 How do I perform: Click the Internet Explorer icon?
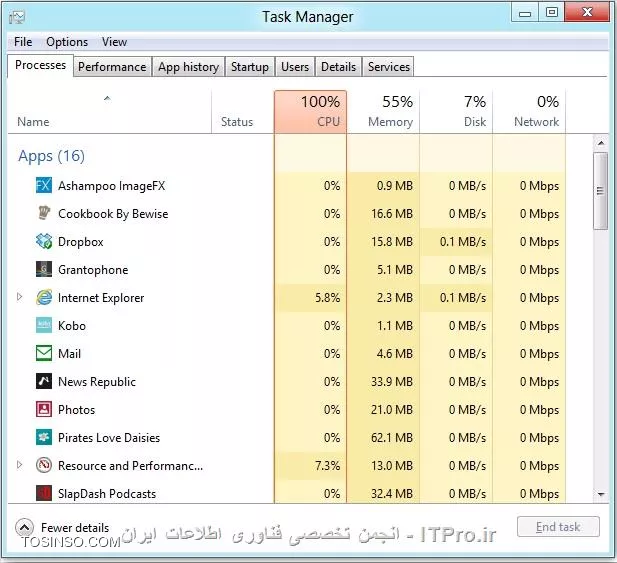[44, 297]
